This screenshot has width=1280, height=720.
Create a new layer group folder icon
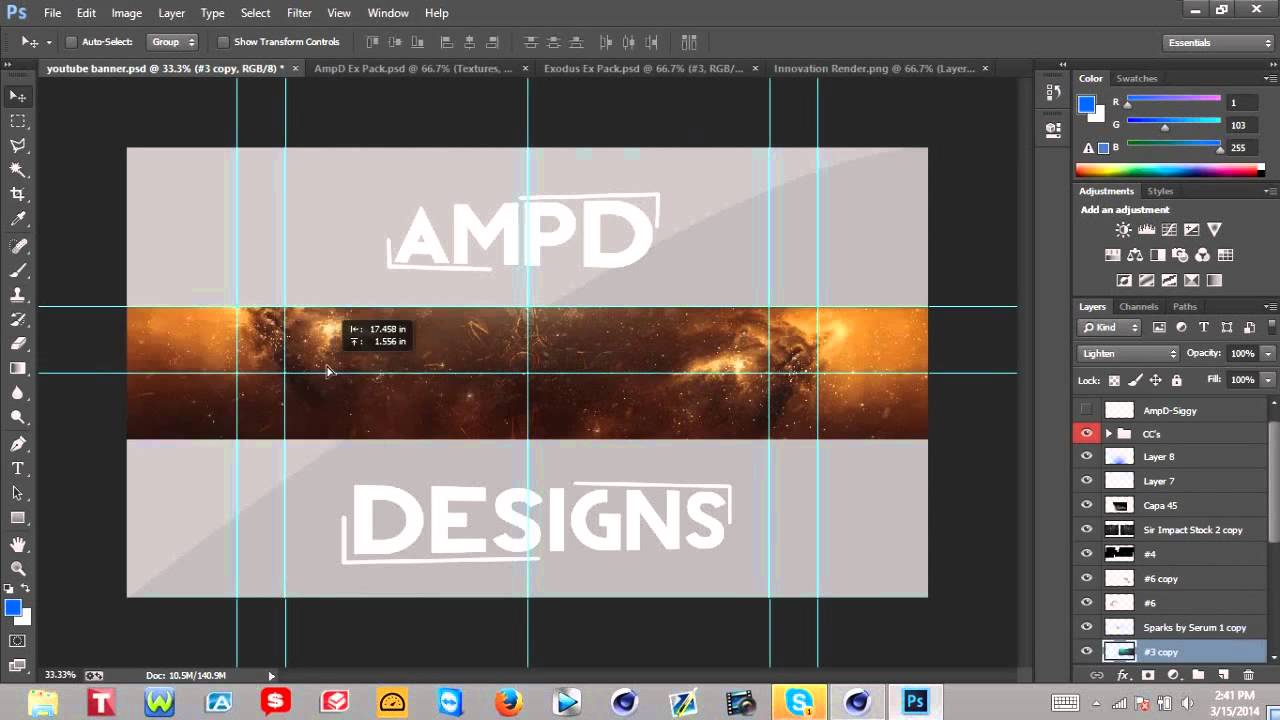tap(1198, 676)
